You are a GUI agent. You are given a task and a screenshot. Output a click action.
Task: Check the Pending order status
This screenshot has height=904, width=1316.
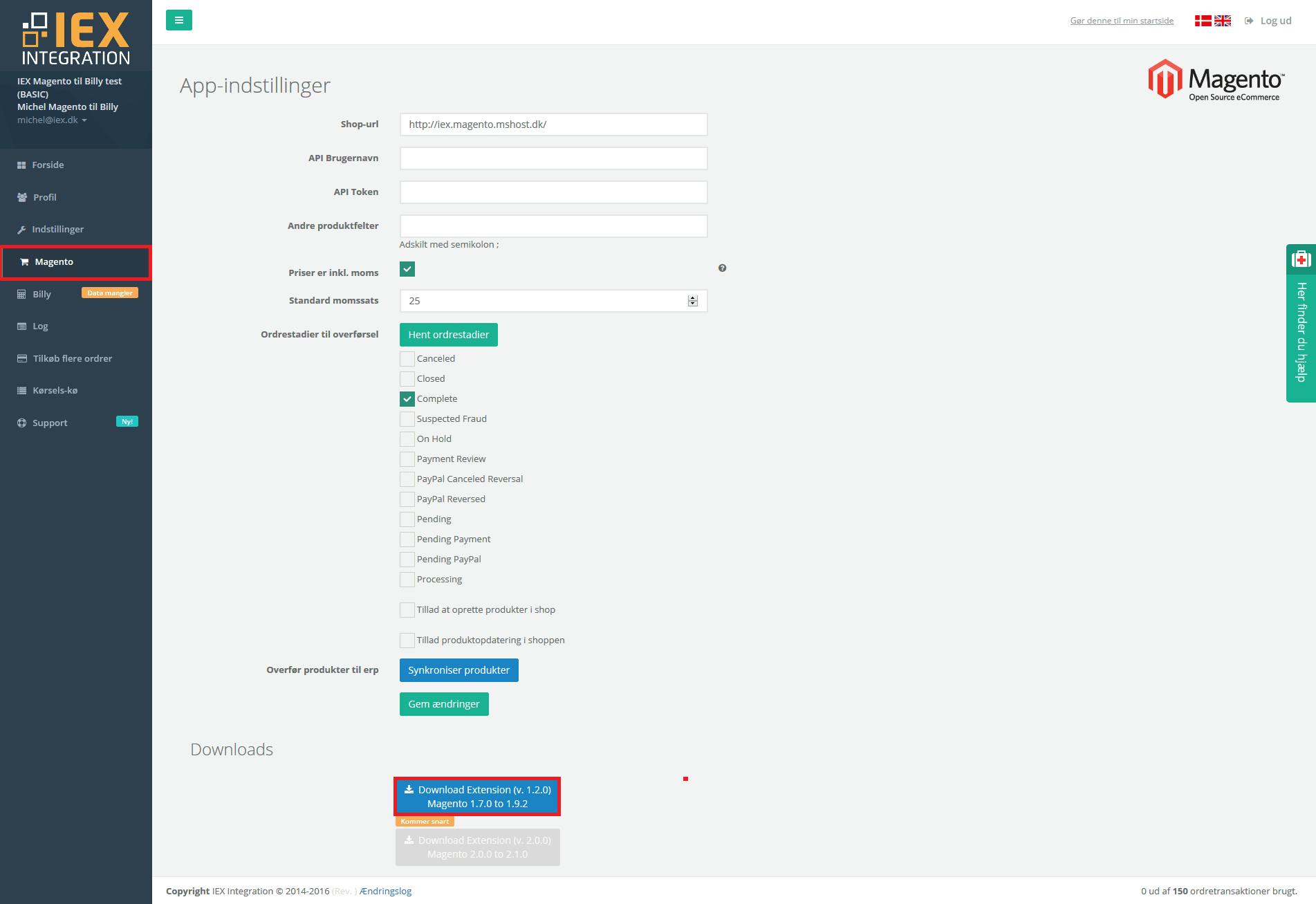coord(407,519)
